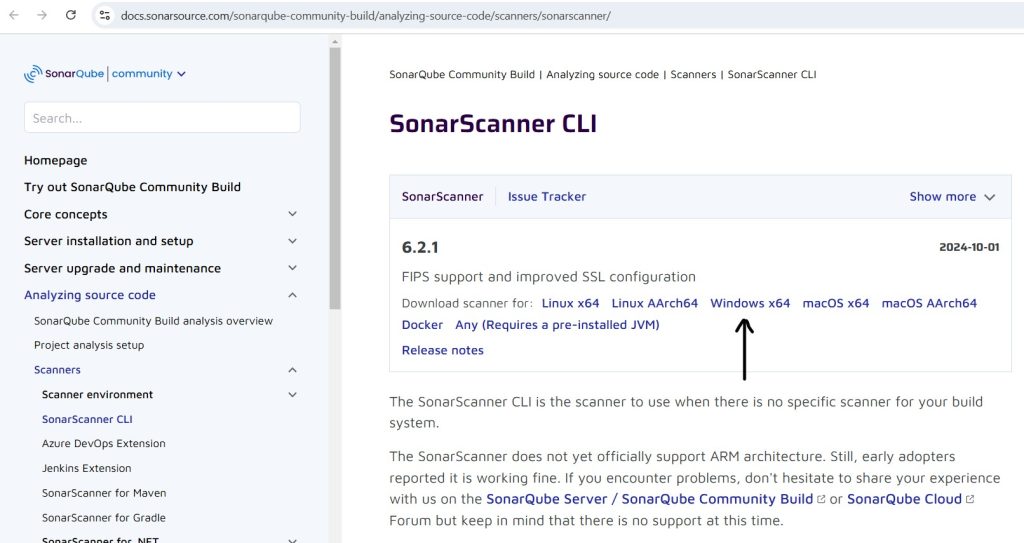Click the browser back arrow
This screenshot has height=543, width=1024.
pos(14,15)
